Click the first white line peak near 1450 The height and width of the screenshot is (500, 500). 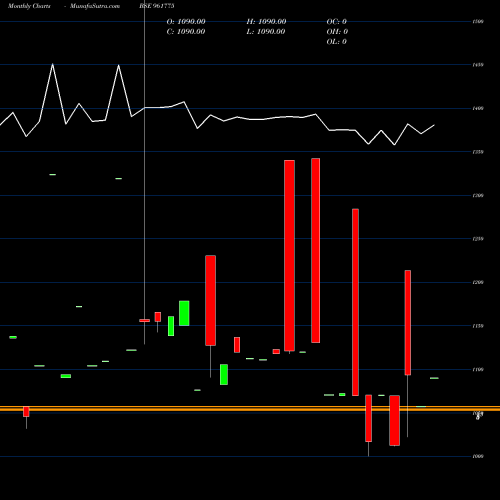[x=53, y=64]
